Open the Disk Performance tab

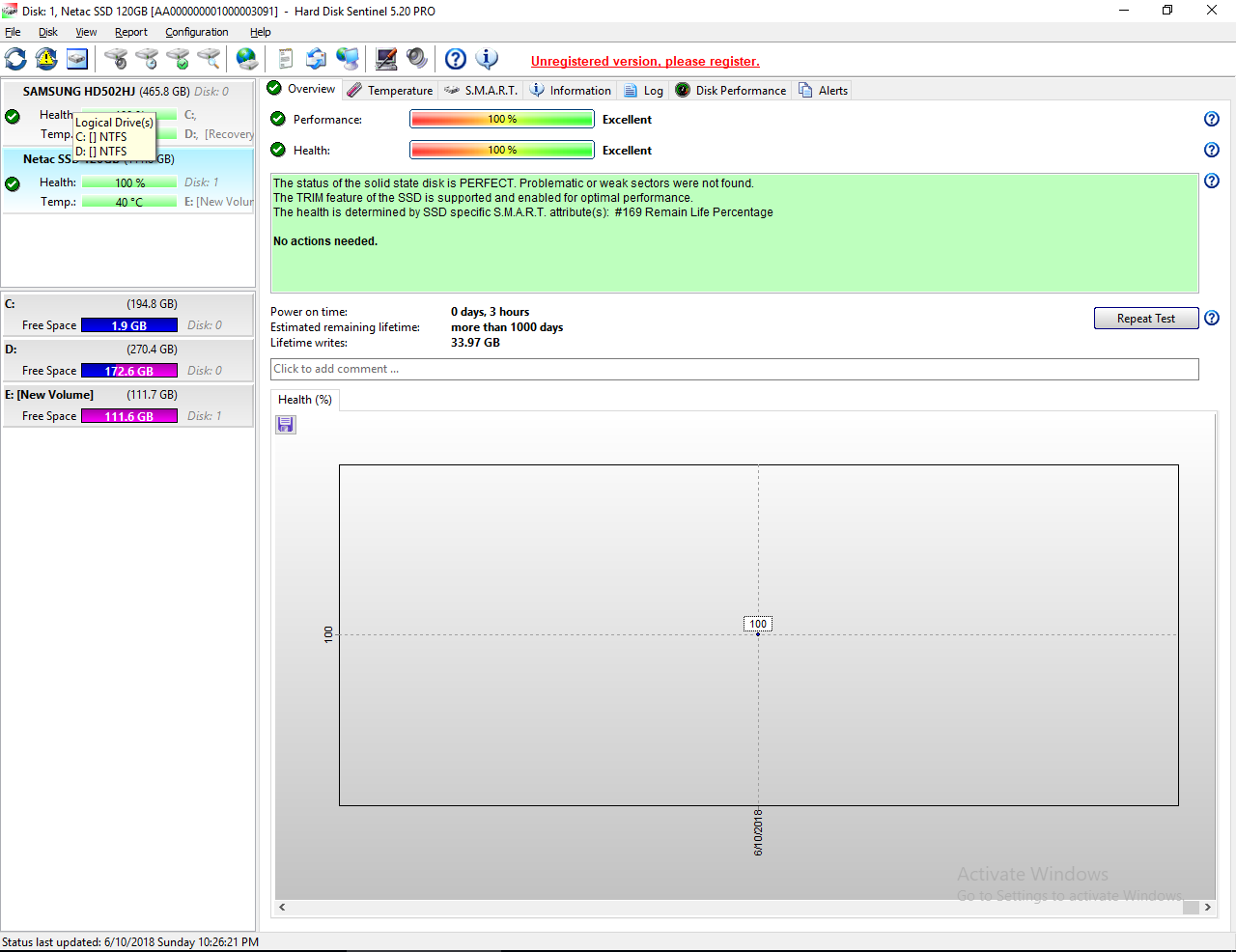pyautogui.click(x=731, y=91)
